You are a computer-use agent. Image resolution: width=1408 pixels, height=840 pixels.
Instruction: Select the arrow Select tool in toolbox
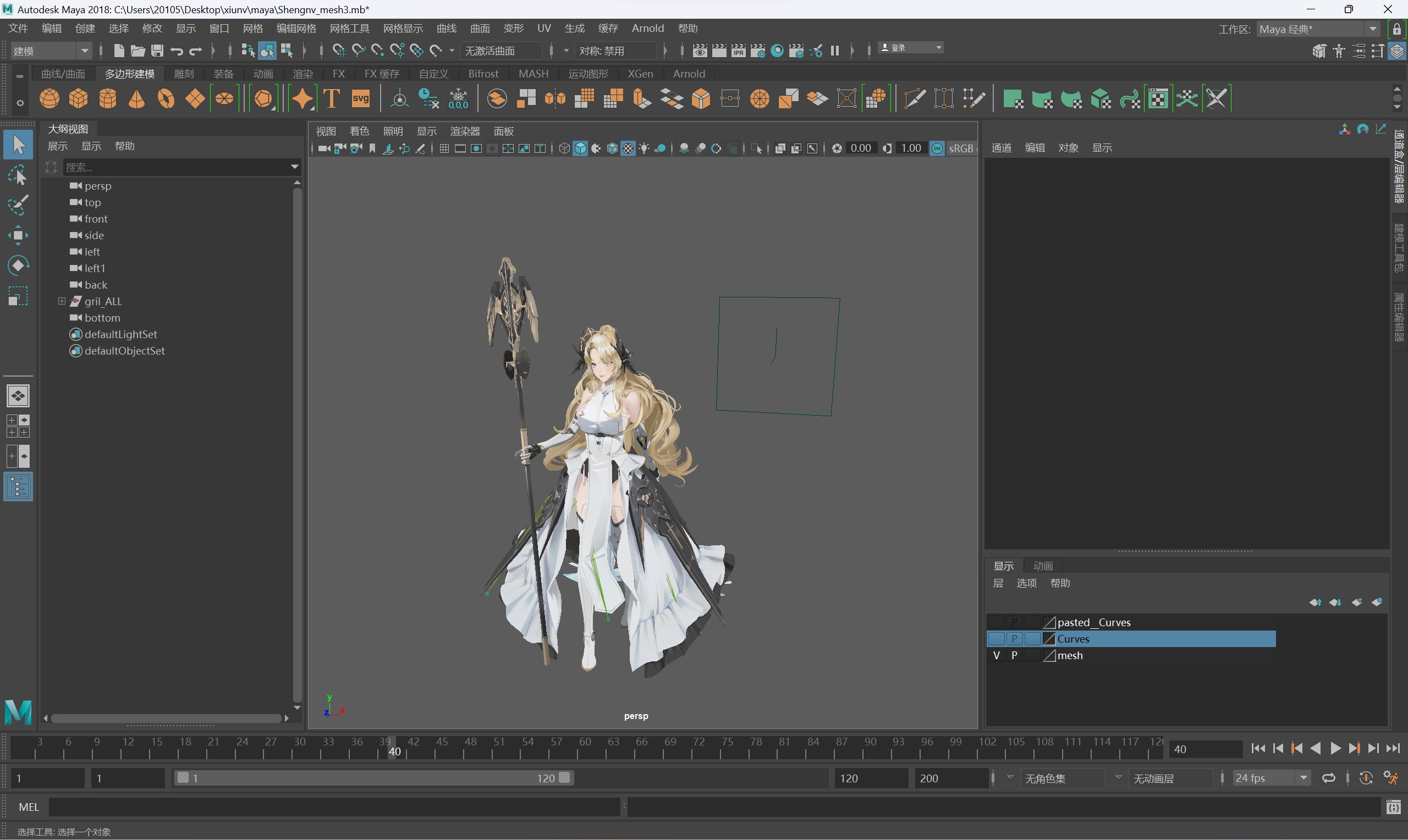click(x=18, y=145)
